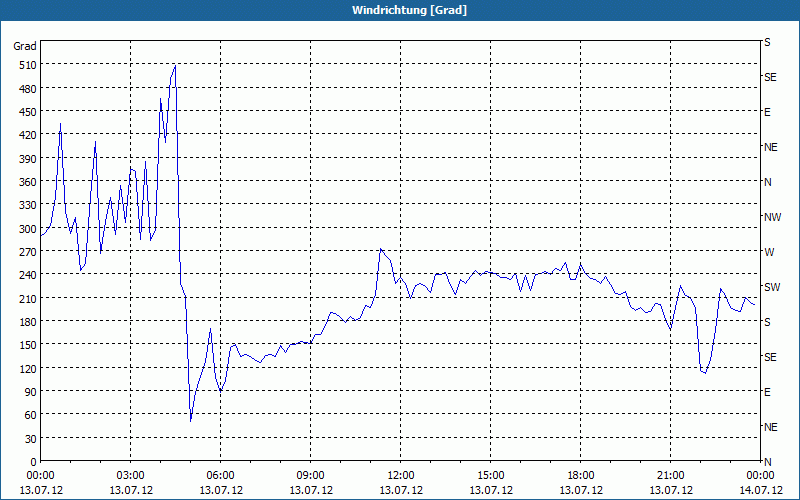Select the 180 y-axis value

(x=28, y=322)
